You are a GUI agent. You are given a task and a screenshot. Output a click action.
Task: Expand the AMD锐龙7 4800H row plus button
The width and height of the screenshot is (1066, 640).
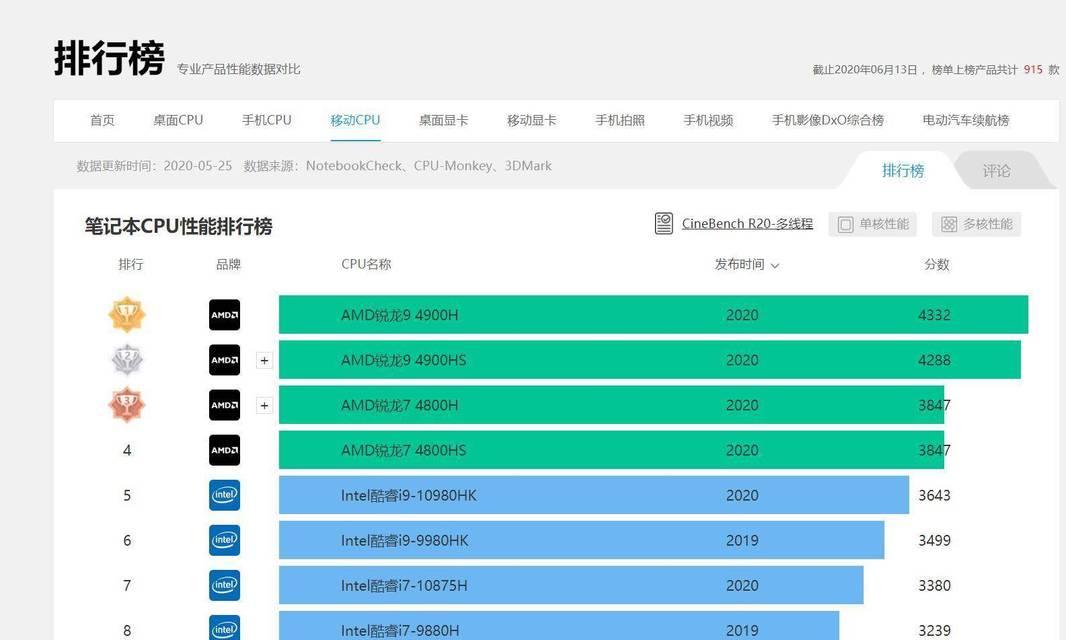[x=264, y=405]
